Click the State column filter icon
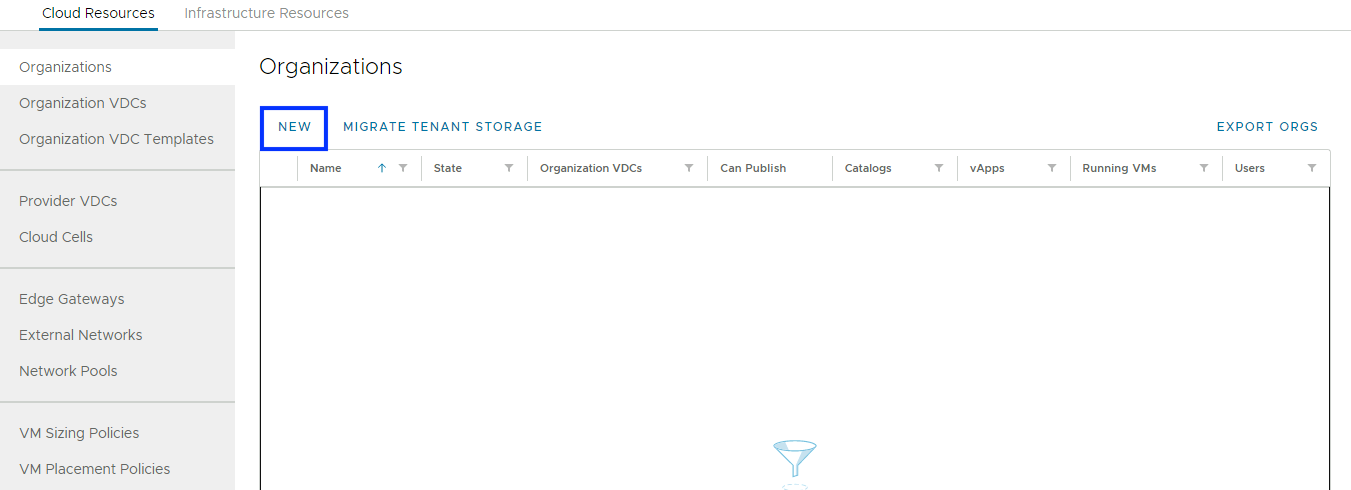Screen dimensions: 1351x490 pos(509,168)
